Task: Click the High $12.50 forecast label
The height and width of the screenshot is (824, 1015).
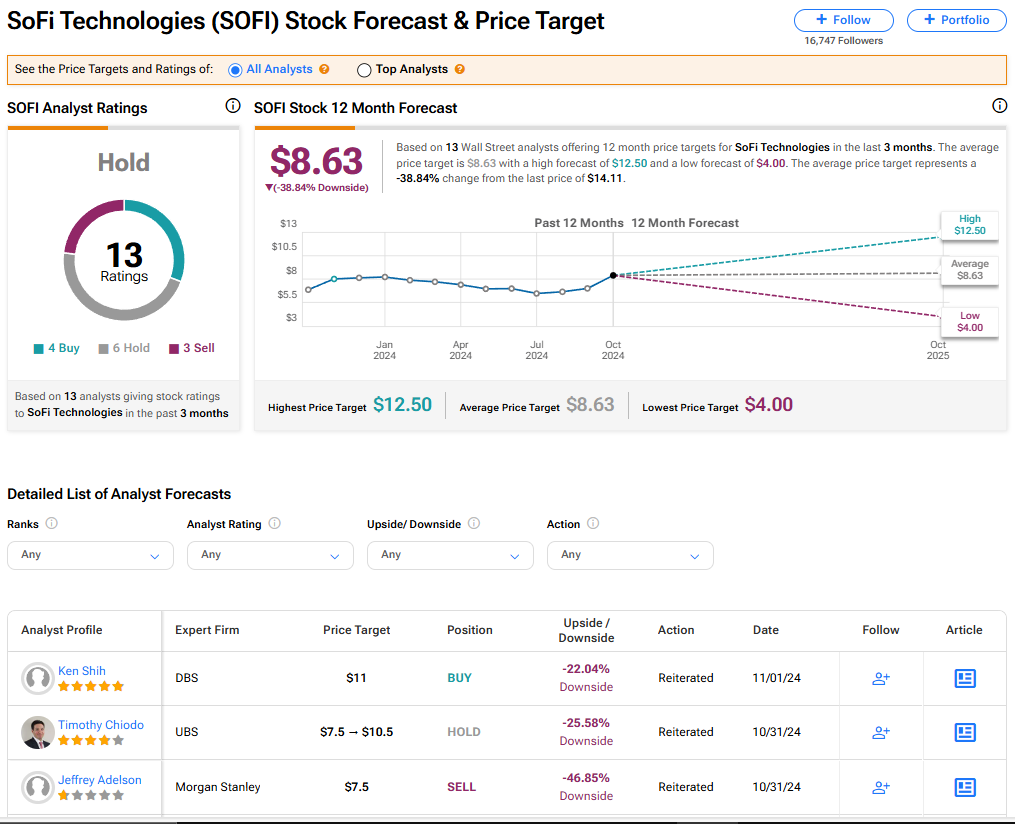Action: tap(969, 225)
